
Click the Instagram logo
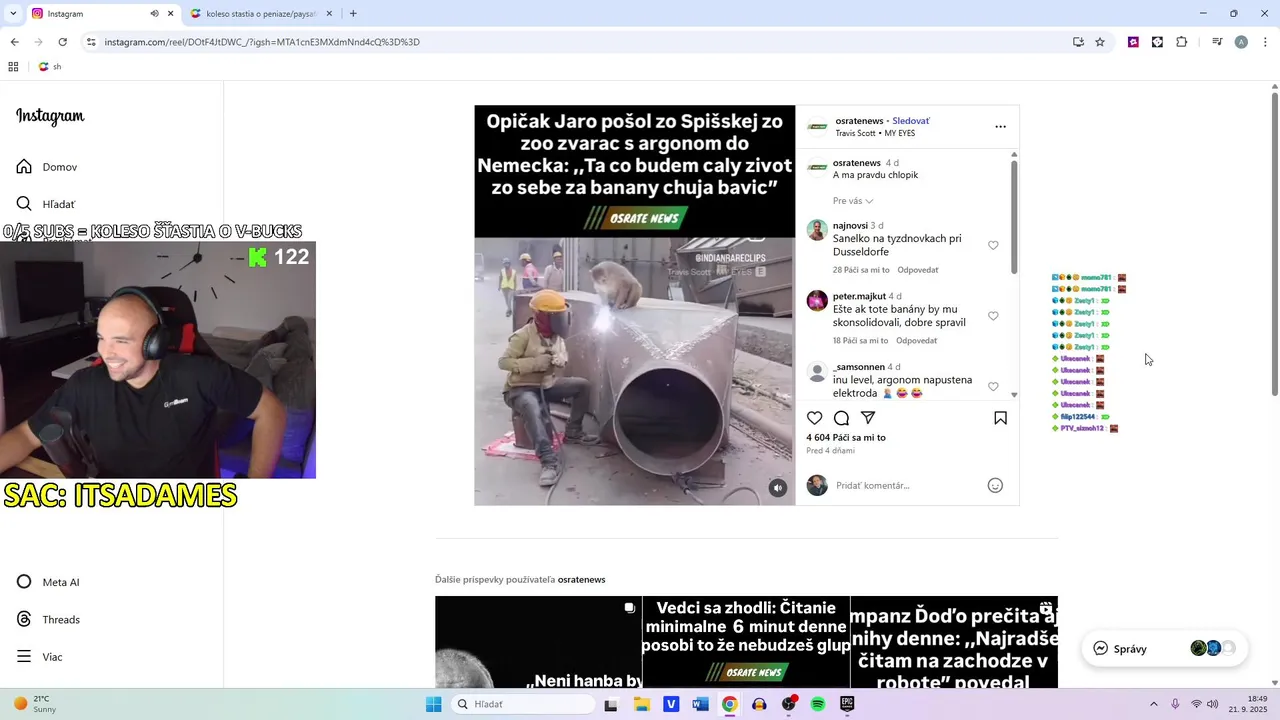pyautogui.click(x=50, y=116)
